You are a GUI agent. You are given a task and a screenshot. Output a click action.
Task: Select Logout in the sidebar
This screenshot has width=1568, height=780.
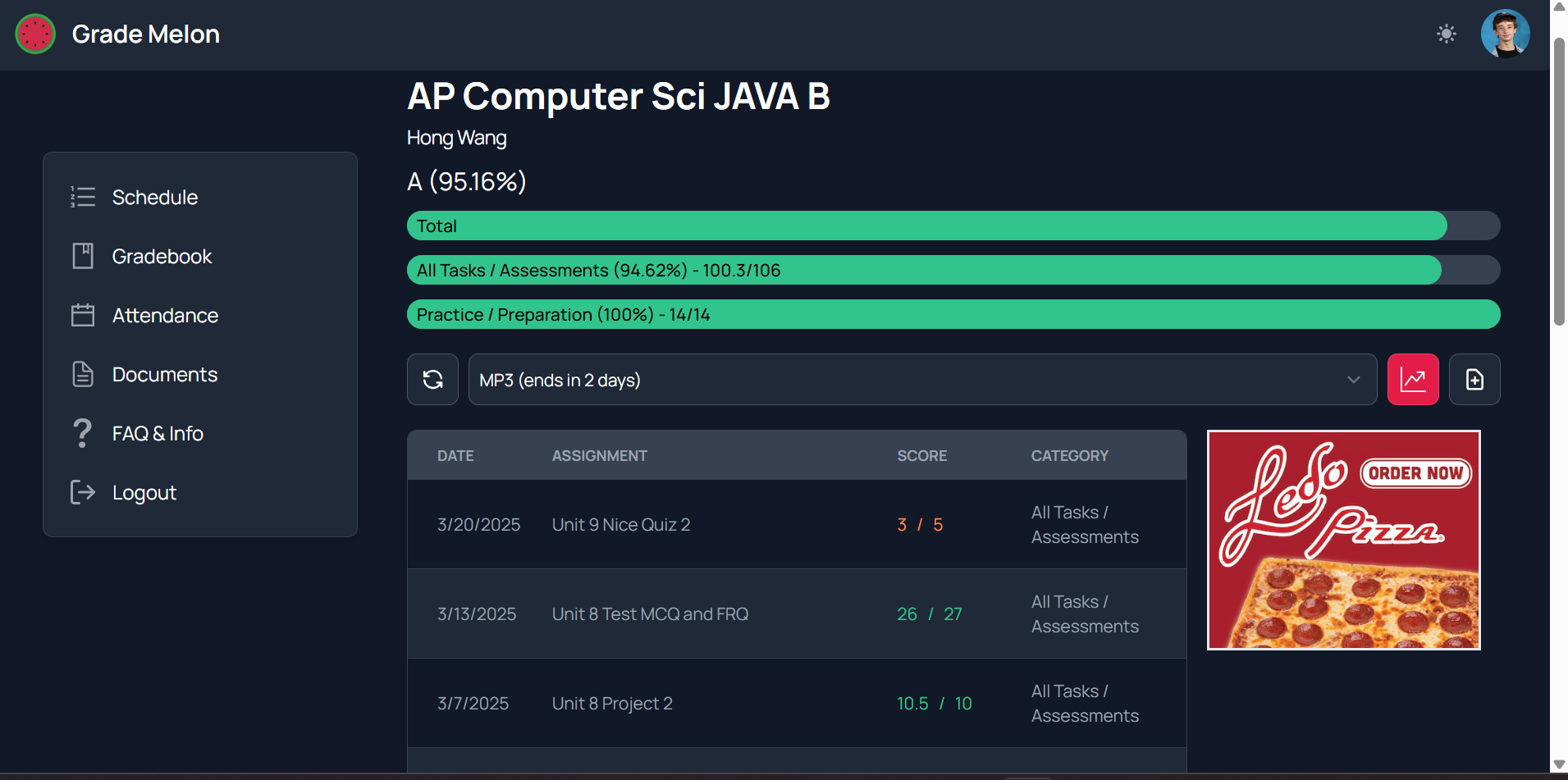(144, 492)
